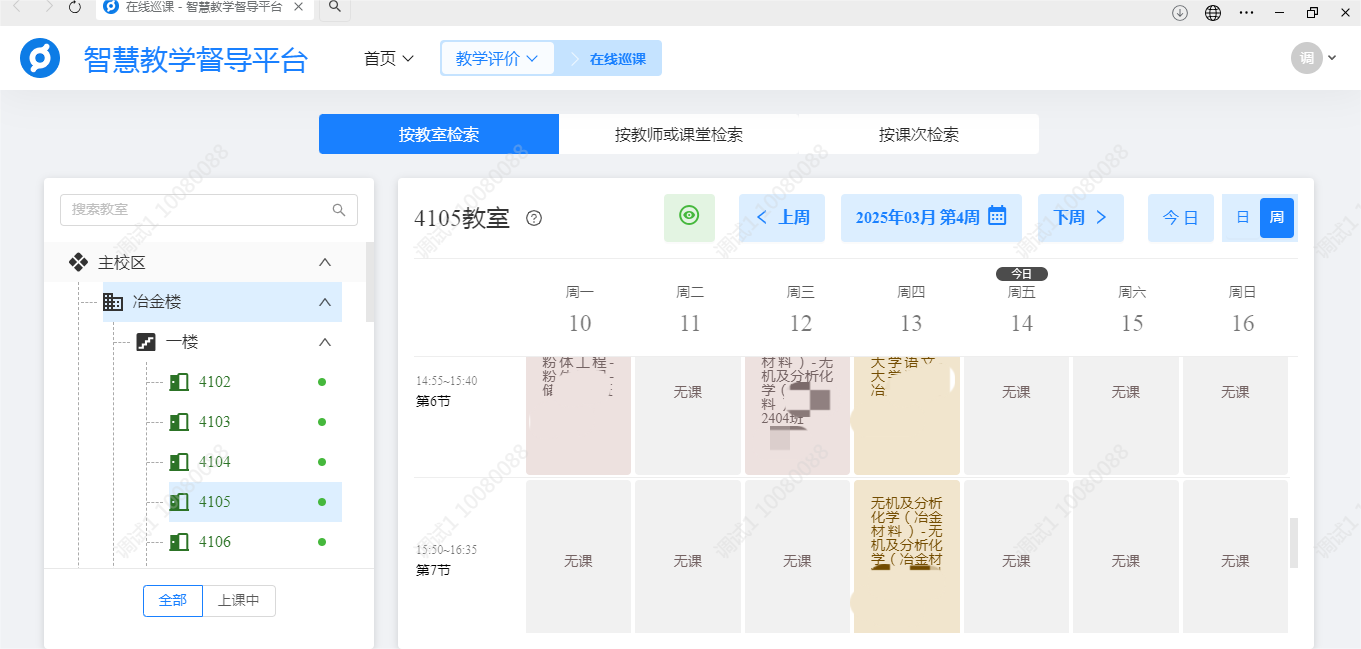The width and height of the screenshot is (1361, 649).
Task: Click the question mark beside 4105教室
Action: 533,218
